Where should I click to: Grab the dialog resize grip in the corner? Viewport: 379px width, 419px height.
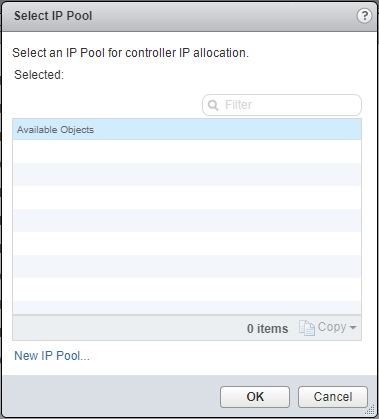tap(371, 410)
